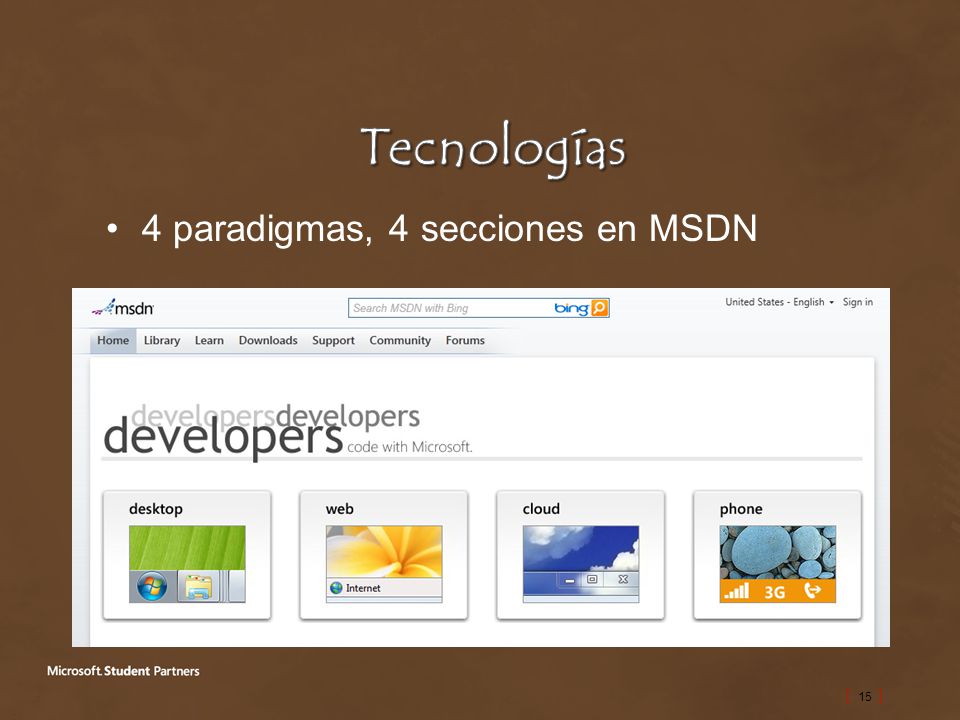
Task: Click the restore icon in cloud thumbnail
Action: tap(592, 579)
